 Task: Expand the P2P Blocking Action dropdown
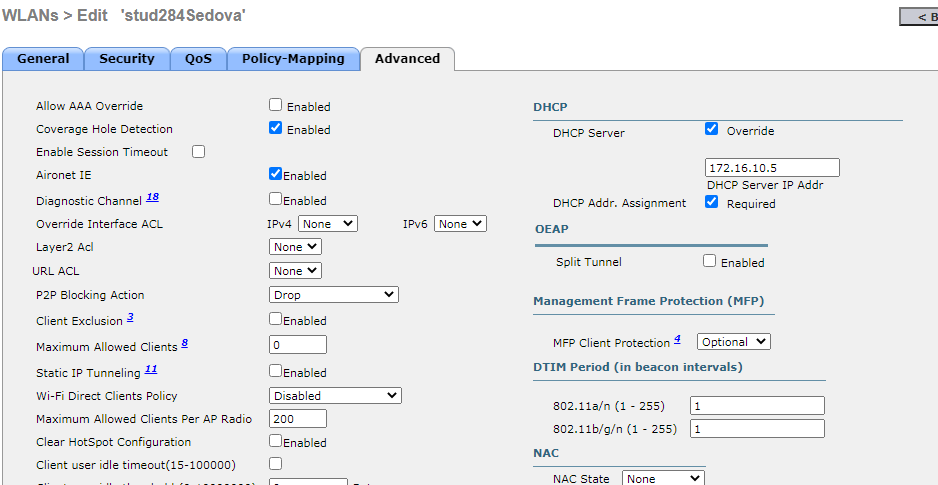point(334,295)
